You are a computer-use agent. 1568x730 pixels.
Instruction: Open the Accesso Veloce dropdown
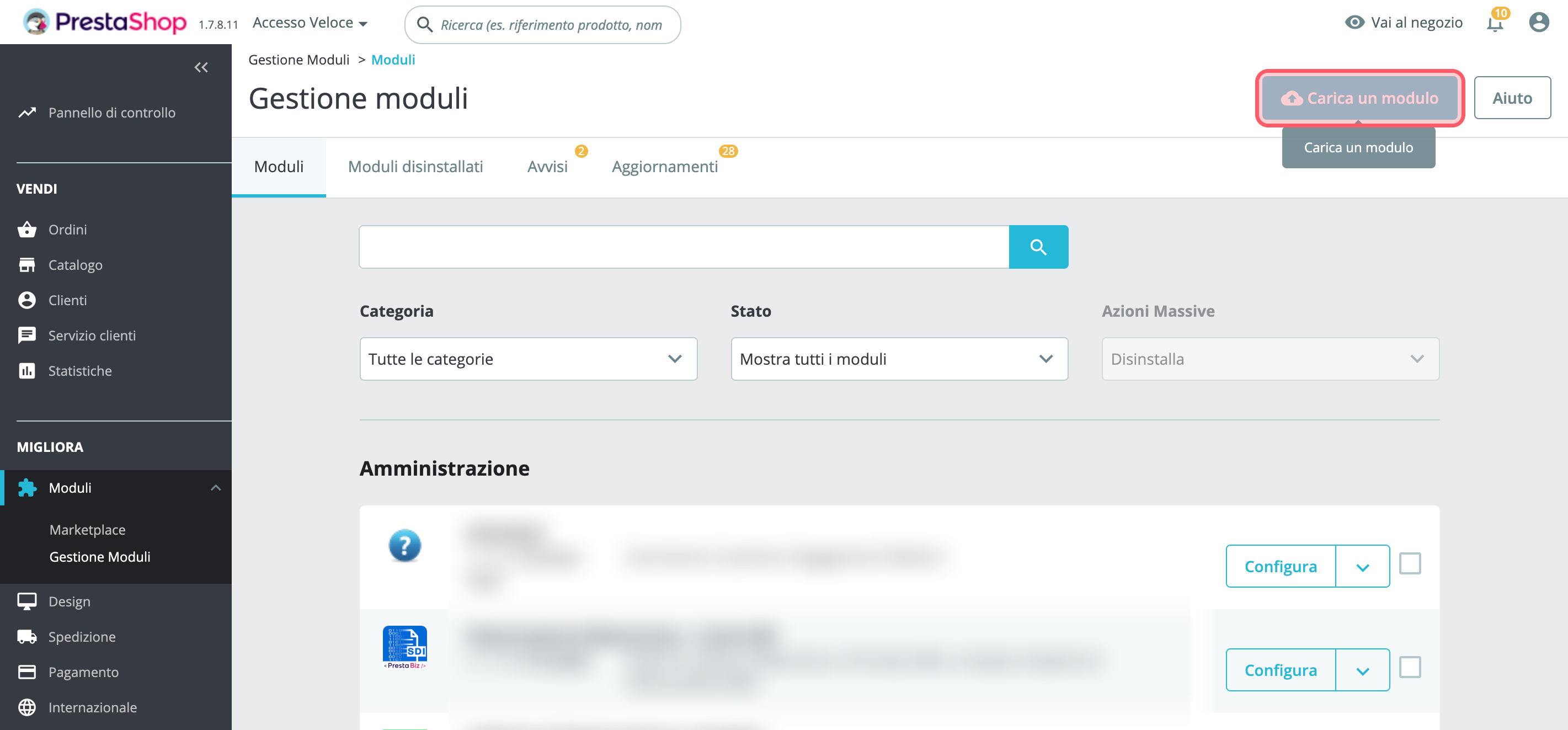point(310,23)
